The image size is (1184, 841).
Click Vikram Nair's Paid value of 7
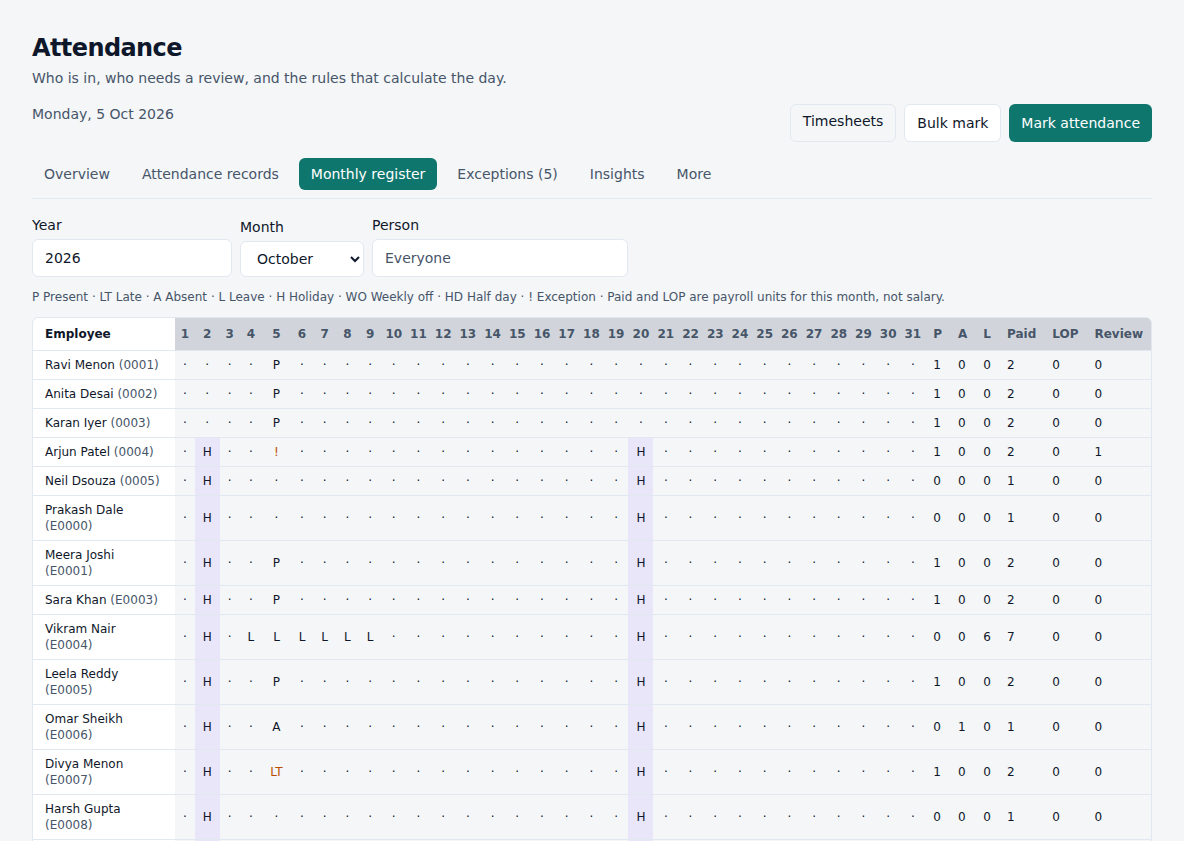coord(1010,636)
